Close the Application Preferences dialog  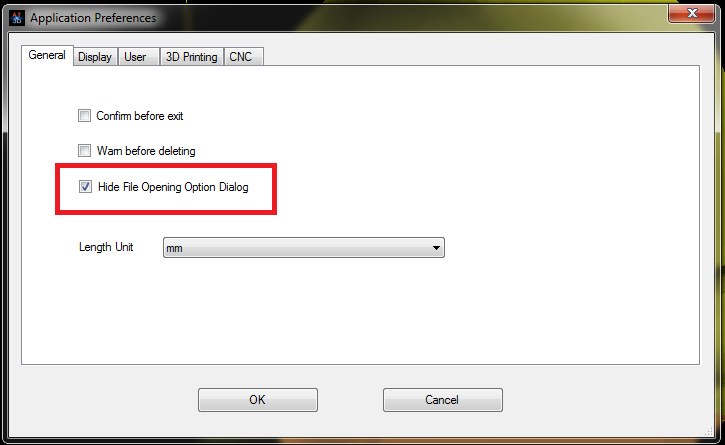691,13
